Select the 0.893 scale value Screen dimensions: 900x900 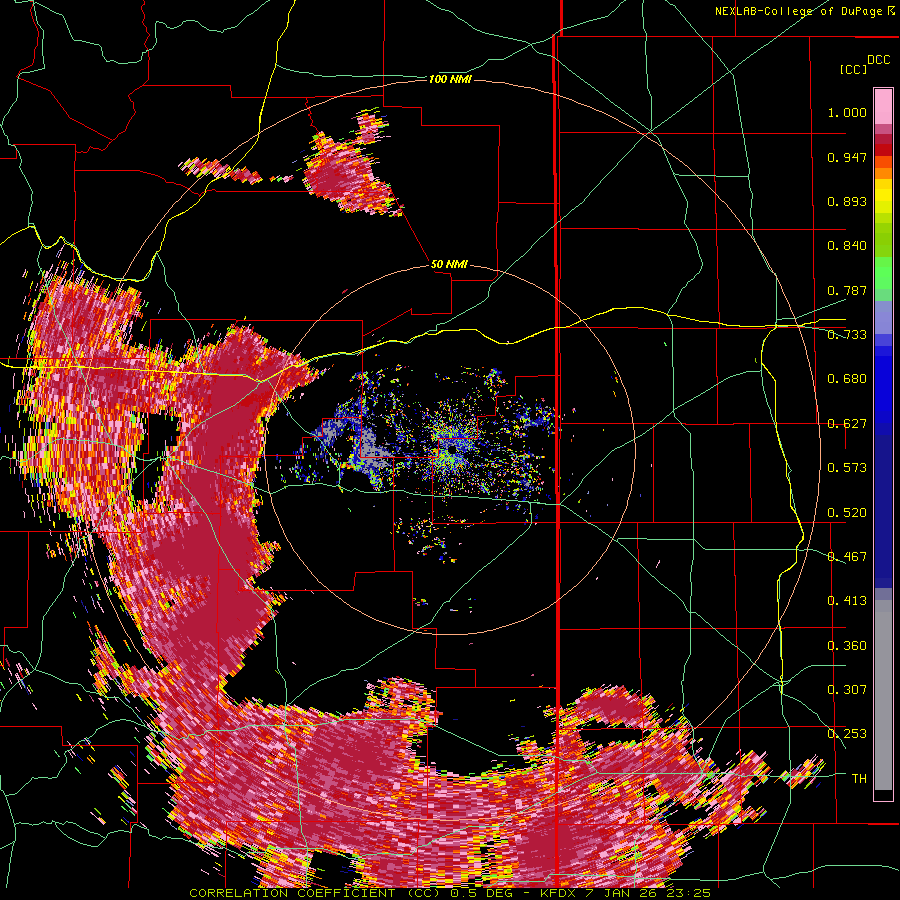point(847,201)
